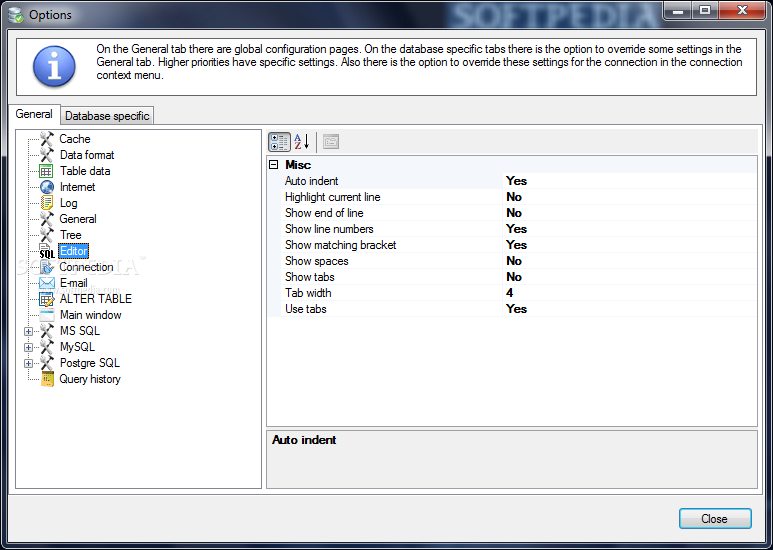
Task: Click the ALTER TABLE icon
Action: [x=47, y=299]
